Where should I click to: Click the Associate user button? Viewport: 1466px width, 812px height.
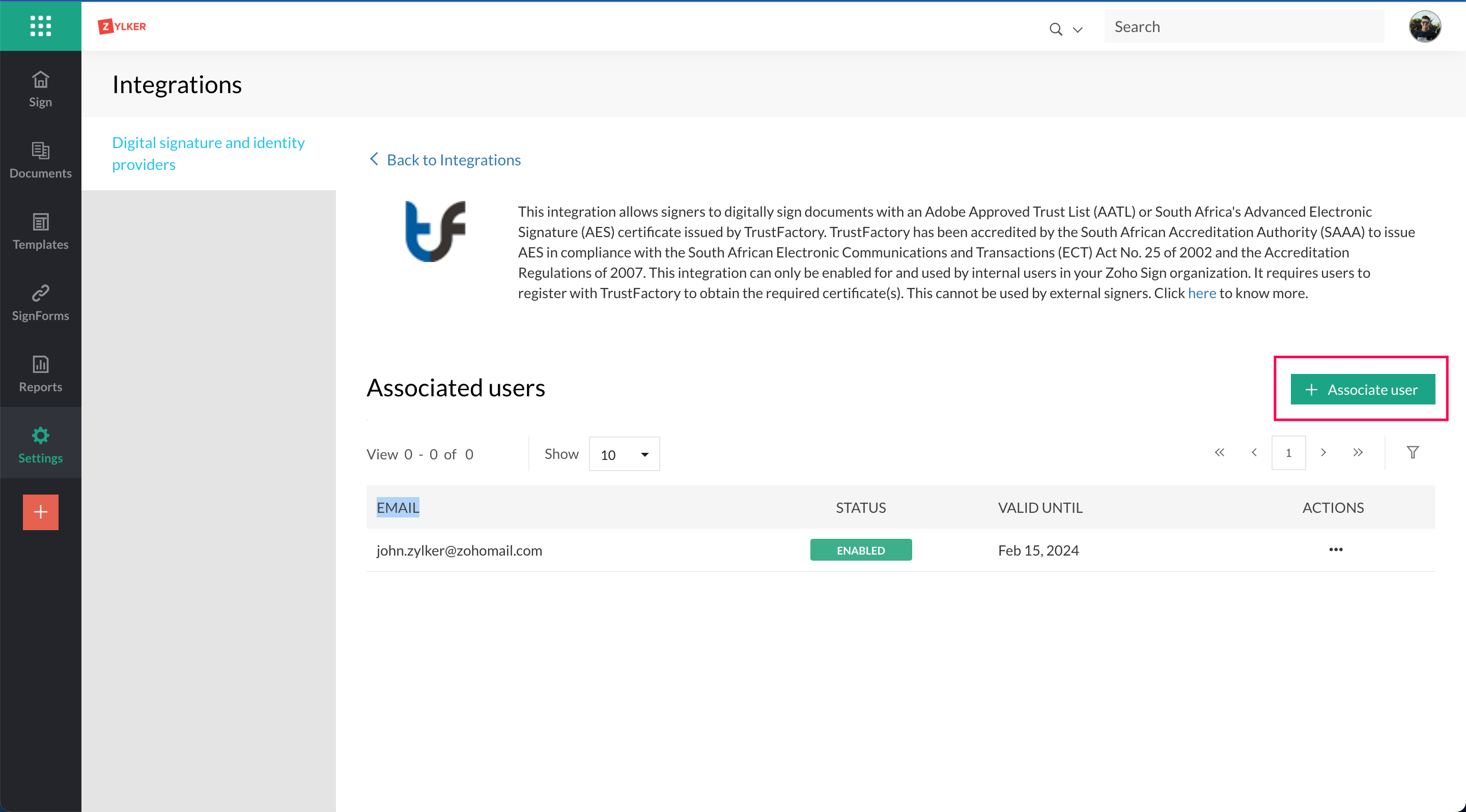click(1362, 390)
